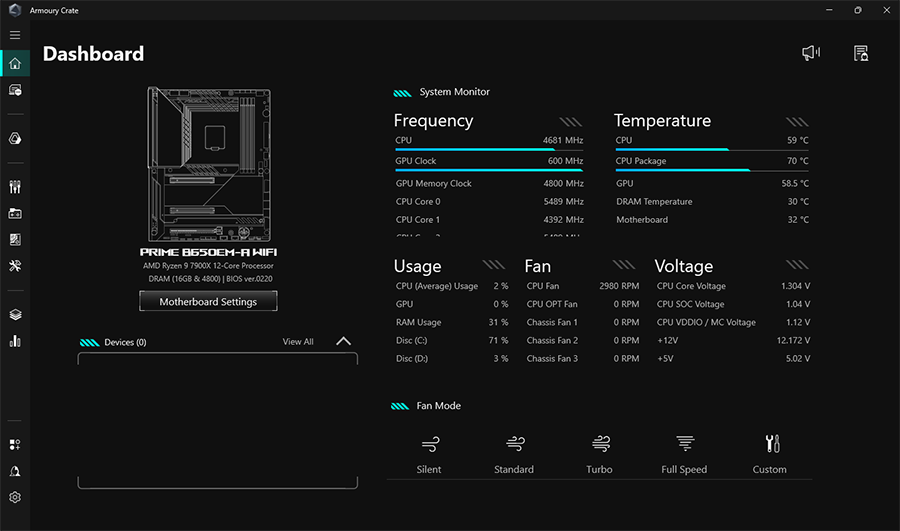Click the Devices (0) heading
Viewport: 900px width, 531px height.
[x=125, y=342]
